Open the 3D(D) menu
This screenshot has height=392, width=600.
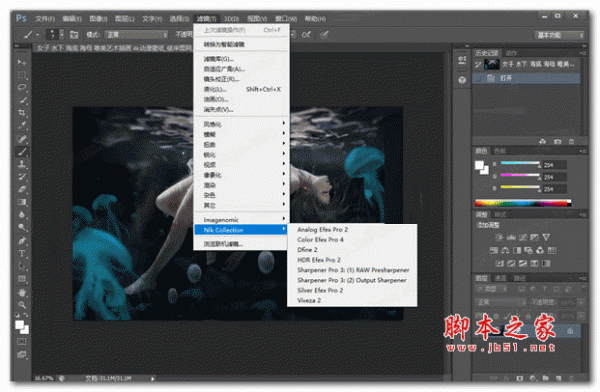[x=232, y=19]
